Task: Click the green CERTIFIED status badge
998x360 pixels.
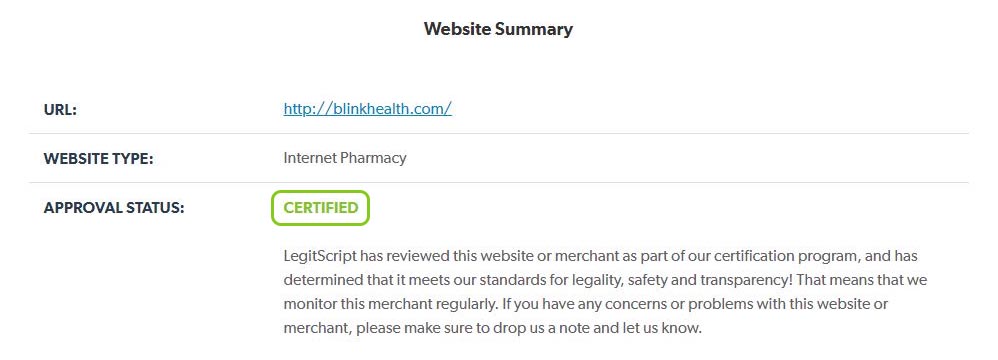Action: tap(321, 208)
